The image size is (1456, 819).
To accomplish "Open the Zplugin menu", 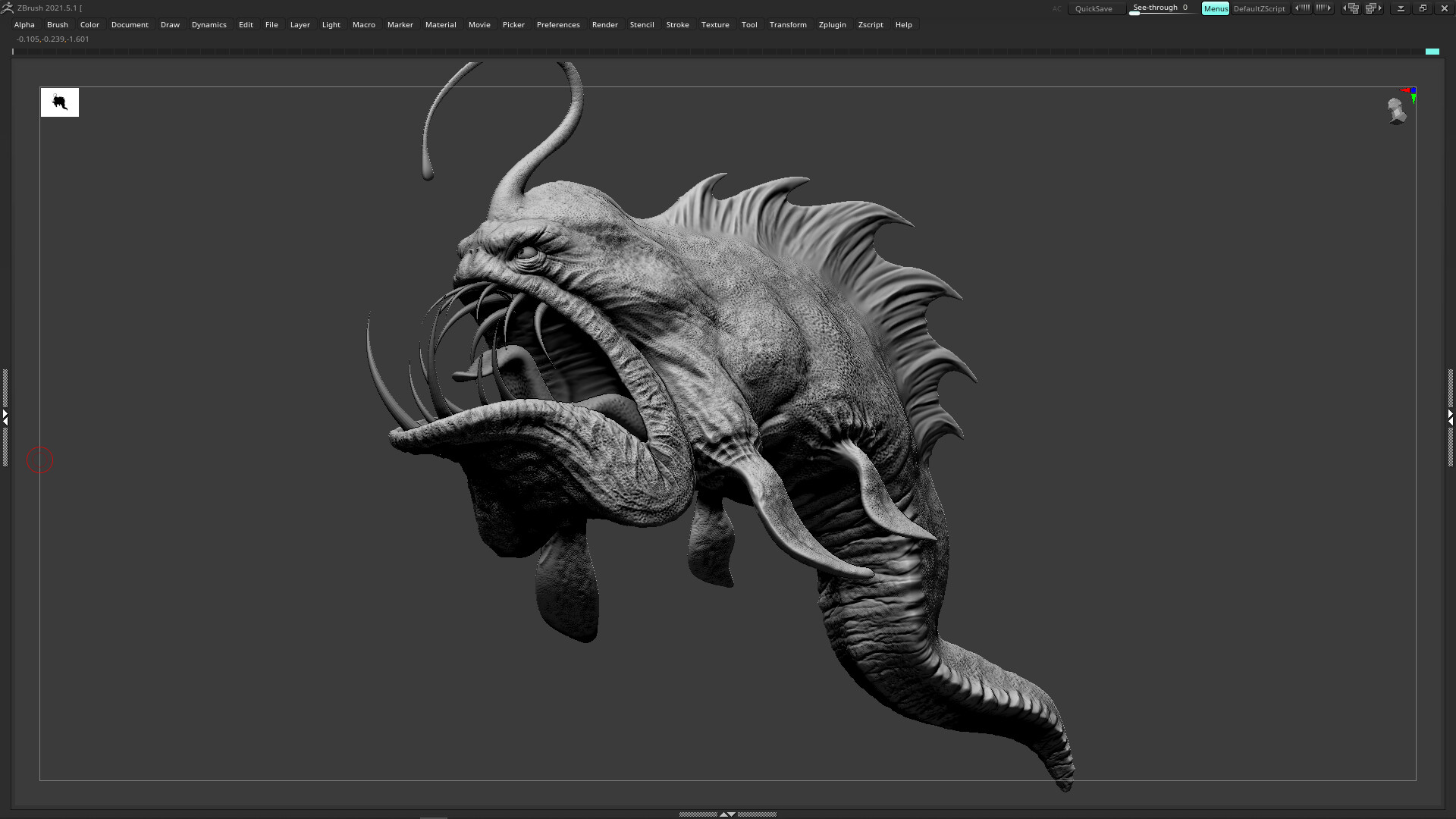I will point(833,24).
